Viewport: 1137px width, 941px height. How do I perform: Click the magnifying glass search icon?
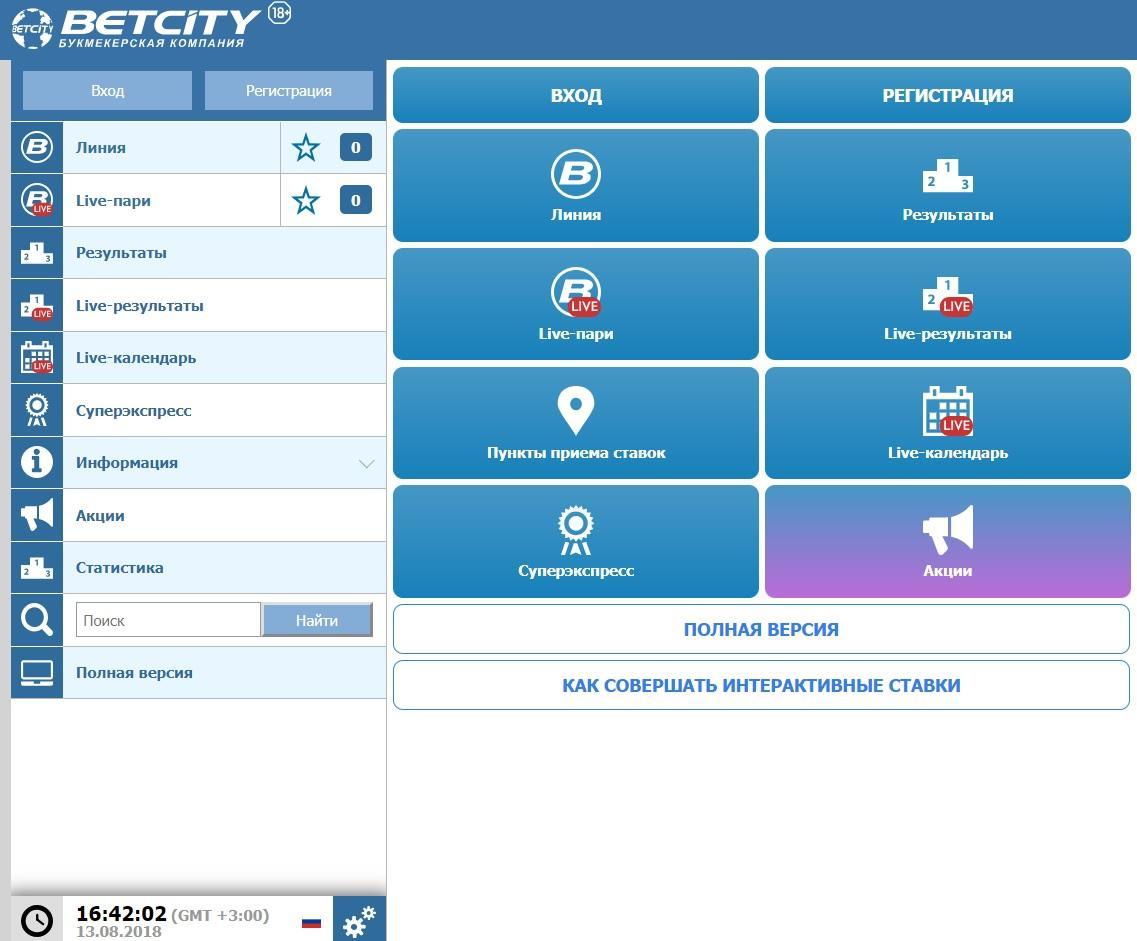pyautogui.click(x=37, y=620)
